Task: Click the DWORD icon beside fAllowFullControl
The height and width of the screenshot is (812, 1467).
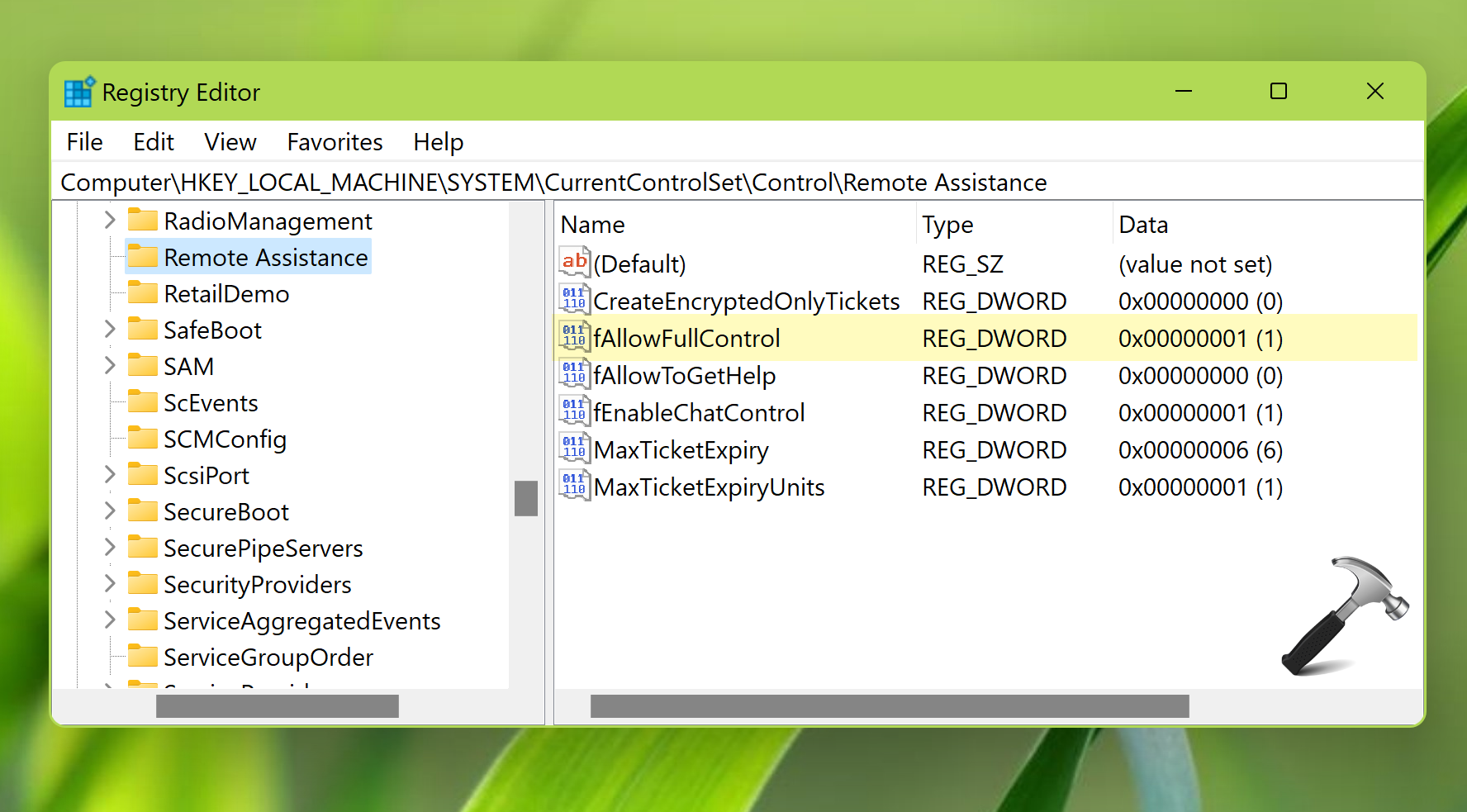Action: click(574, 338)
